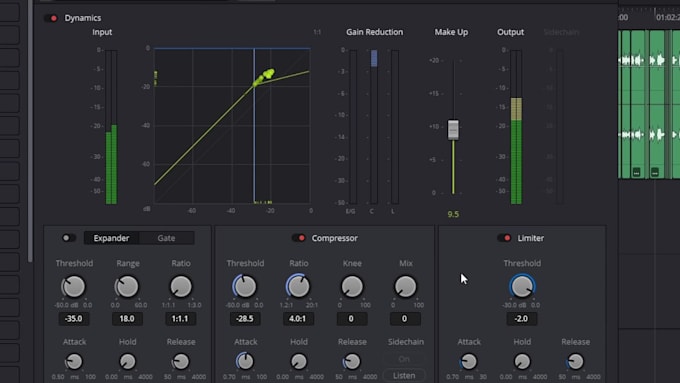
Task: Select the Expander mode tab
Action: 111,238
